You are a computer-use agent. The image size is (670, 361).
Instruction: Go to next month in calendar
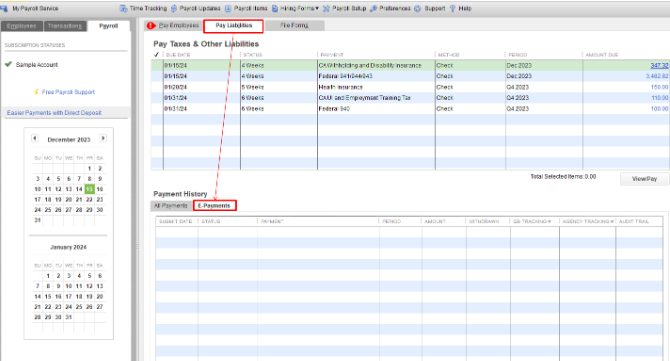(x=103, y=138)
